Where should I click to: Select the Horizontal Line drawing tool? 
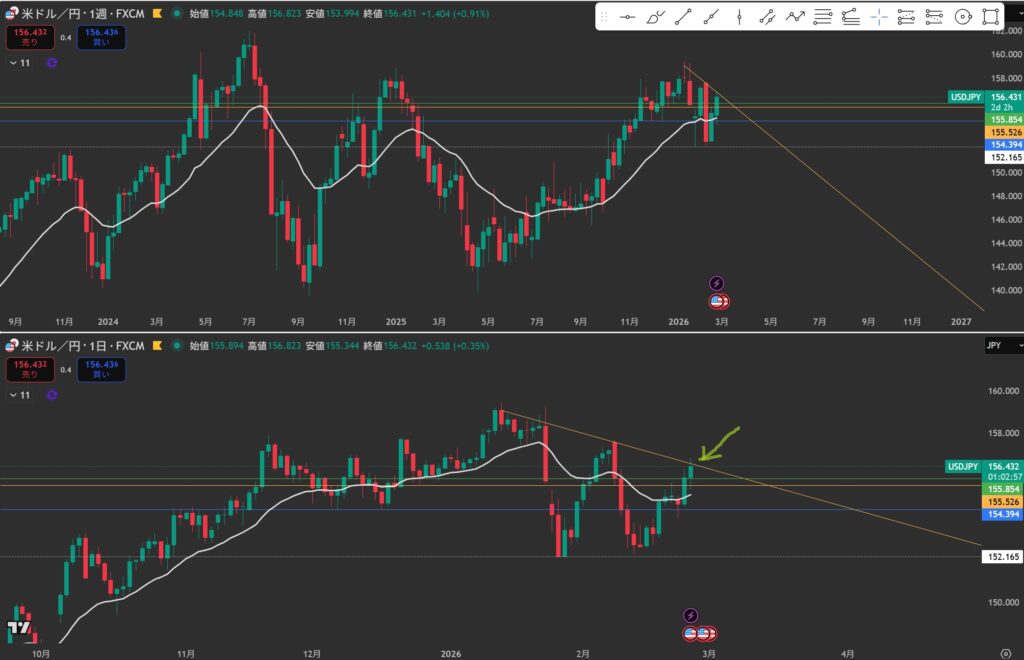pos(627,17)
